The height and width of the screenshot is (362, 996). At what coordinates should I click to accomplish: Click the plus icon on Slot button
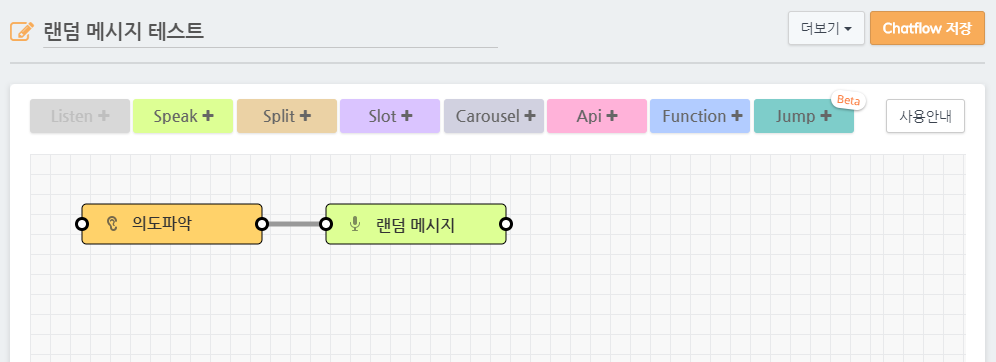click(x=407, y=116)
